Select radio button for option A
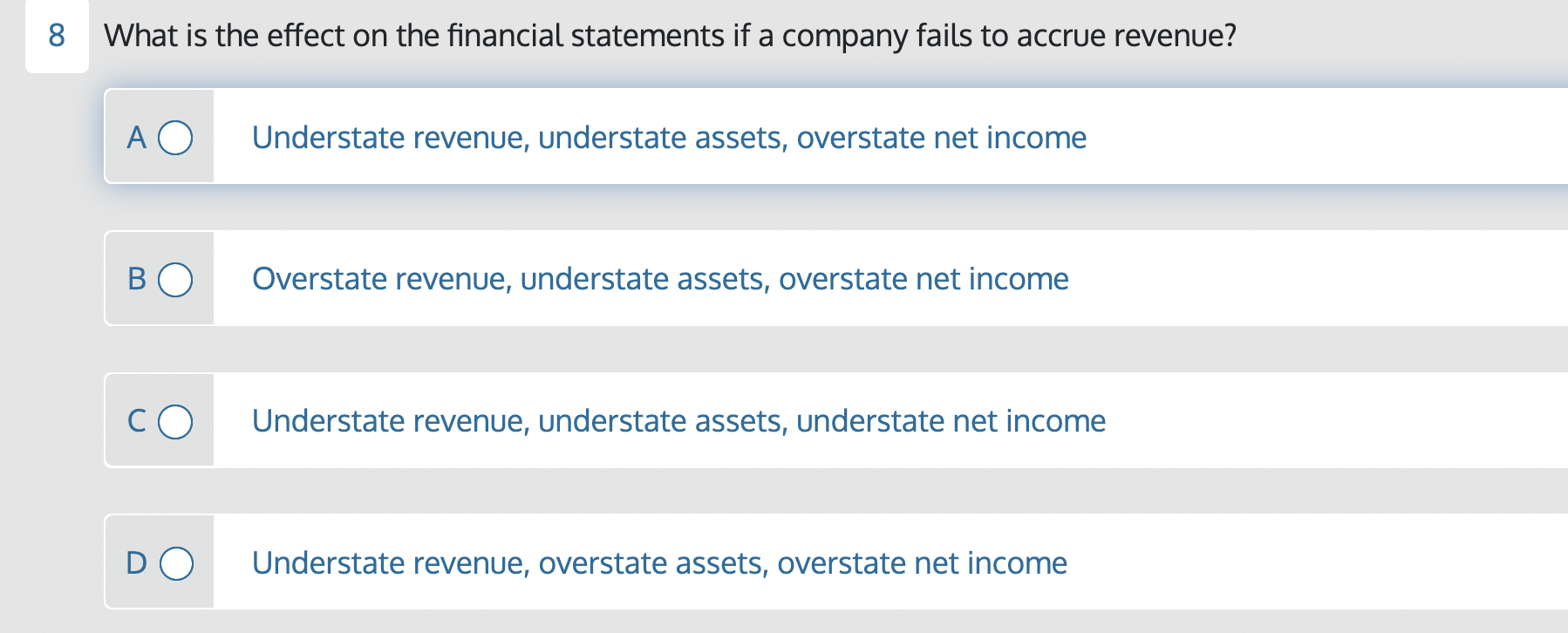Screen dimensions: 1568x633 pyautogui.click(x=176, y=137)
